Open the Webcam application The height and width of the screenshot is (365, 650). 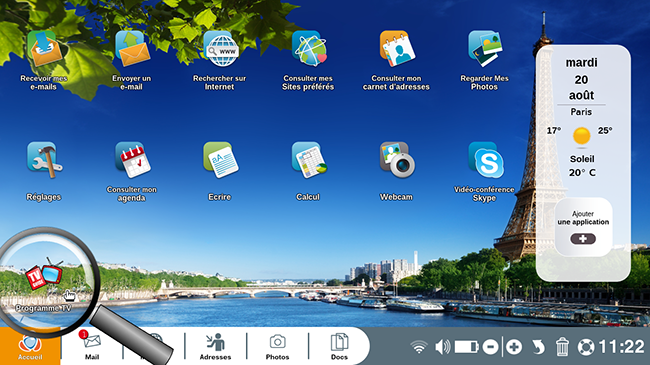click(x=397, y=160)
